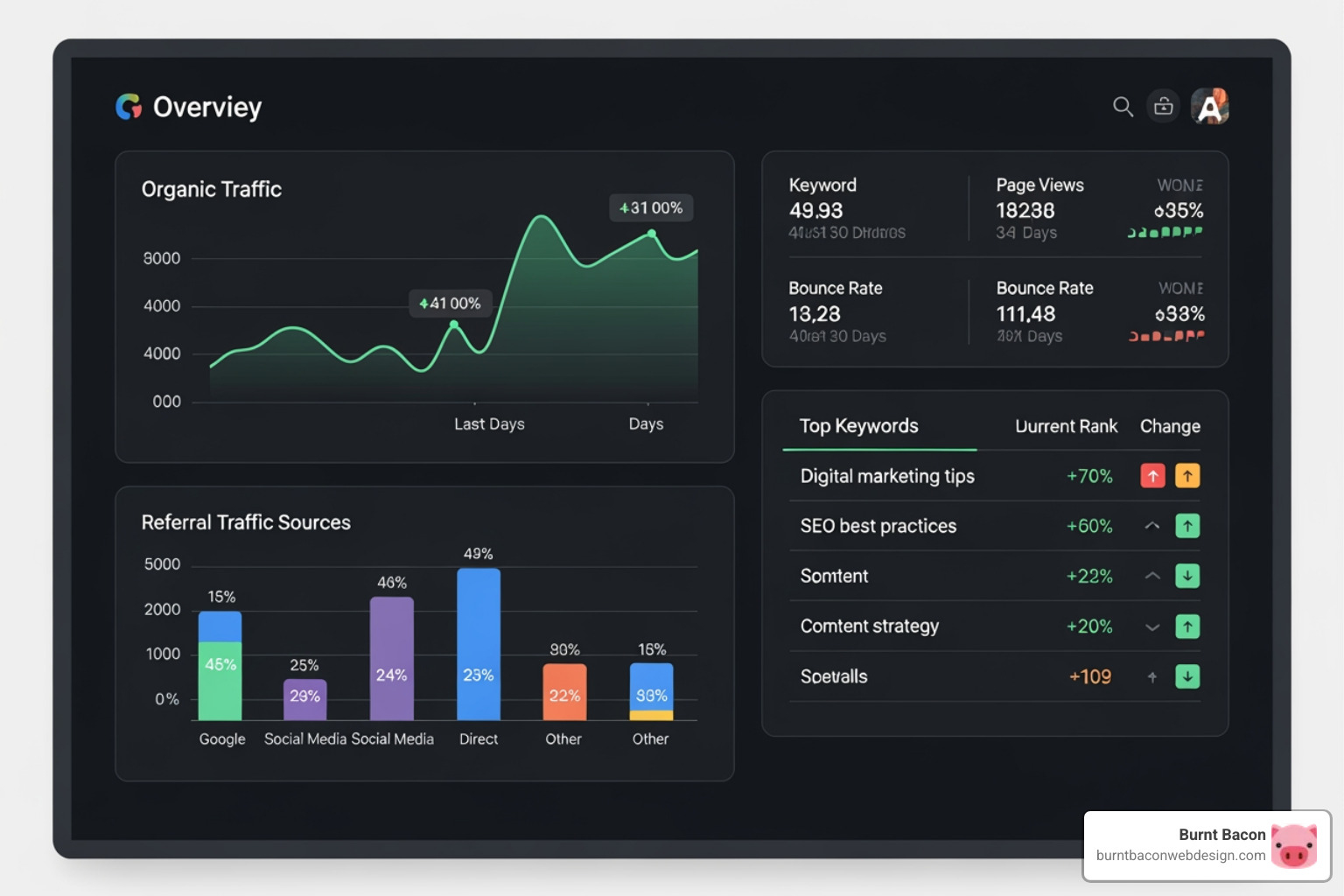Screen dimensions: 1344x896
Task: Click the +70% rank value
Action: pyautogui.click(x=1089, y=476)
